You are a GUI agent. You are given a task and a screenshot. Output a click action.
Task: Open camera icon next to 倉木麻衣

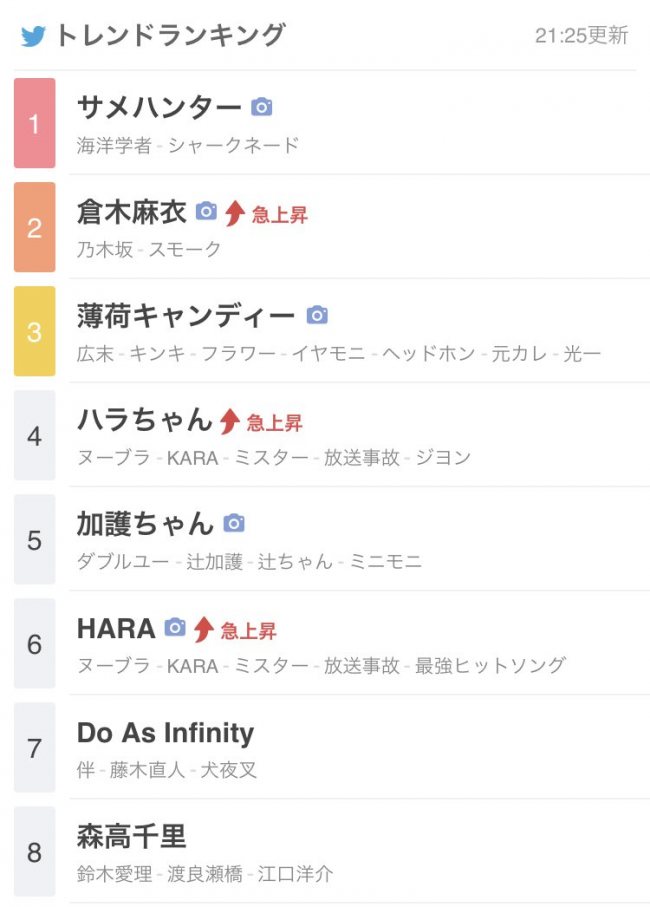click(206, 211)
